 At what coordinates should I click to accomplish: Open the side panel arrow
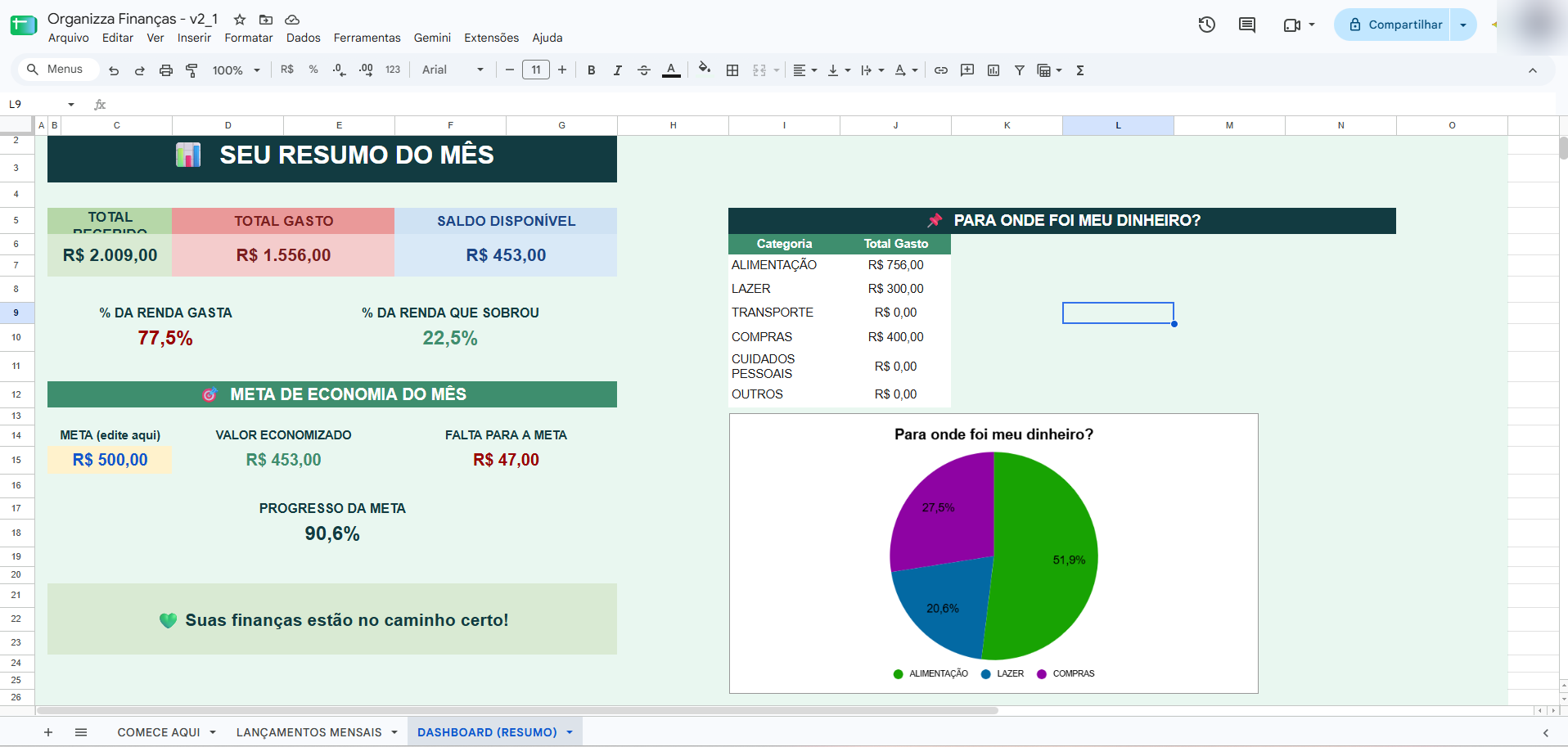pyautogui.click(x=1546, y=732)
